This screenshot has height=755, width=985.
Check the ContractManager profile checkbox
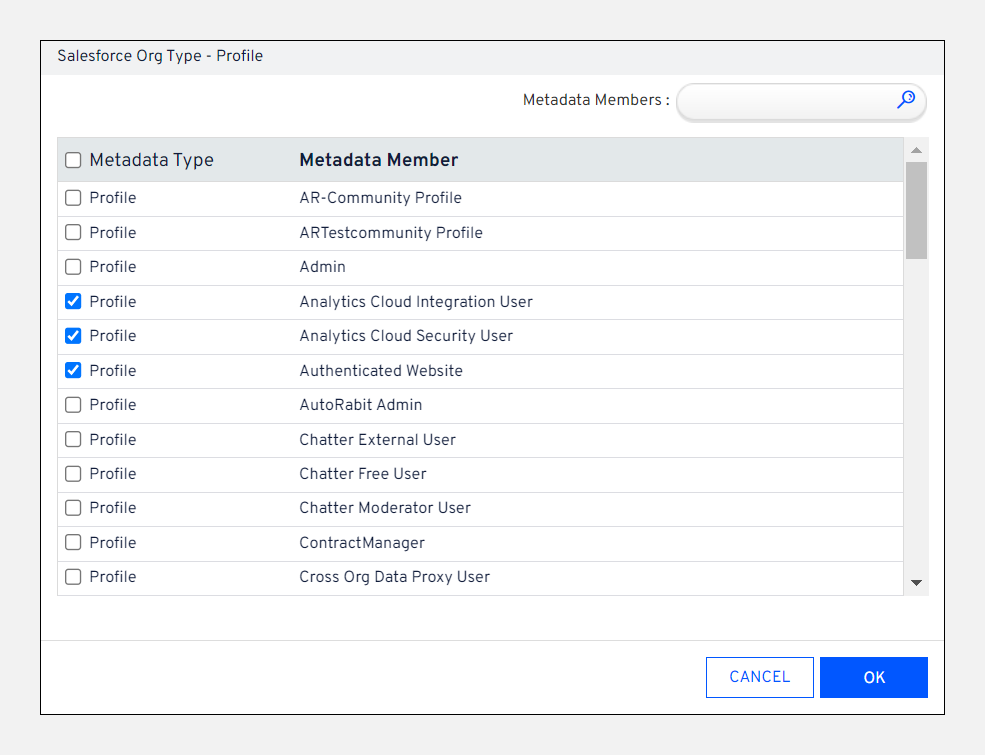[73, 543]
